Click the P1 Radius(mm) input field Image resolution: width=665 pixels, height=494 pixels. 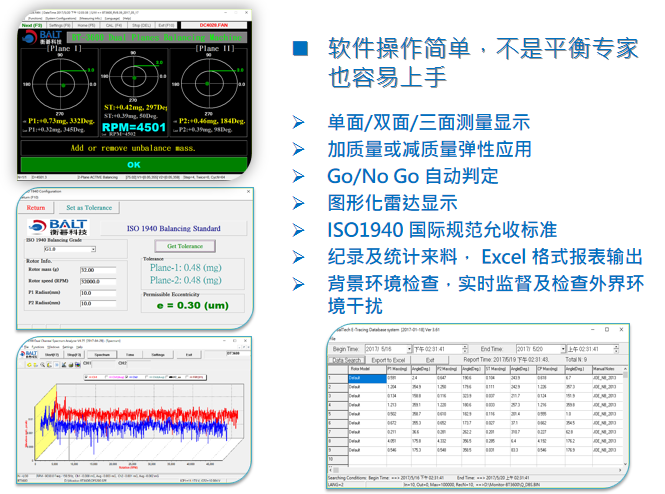coord(98,293)
